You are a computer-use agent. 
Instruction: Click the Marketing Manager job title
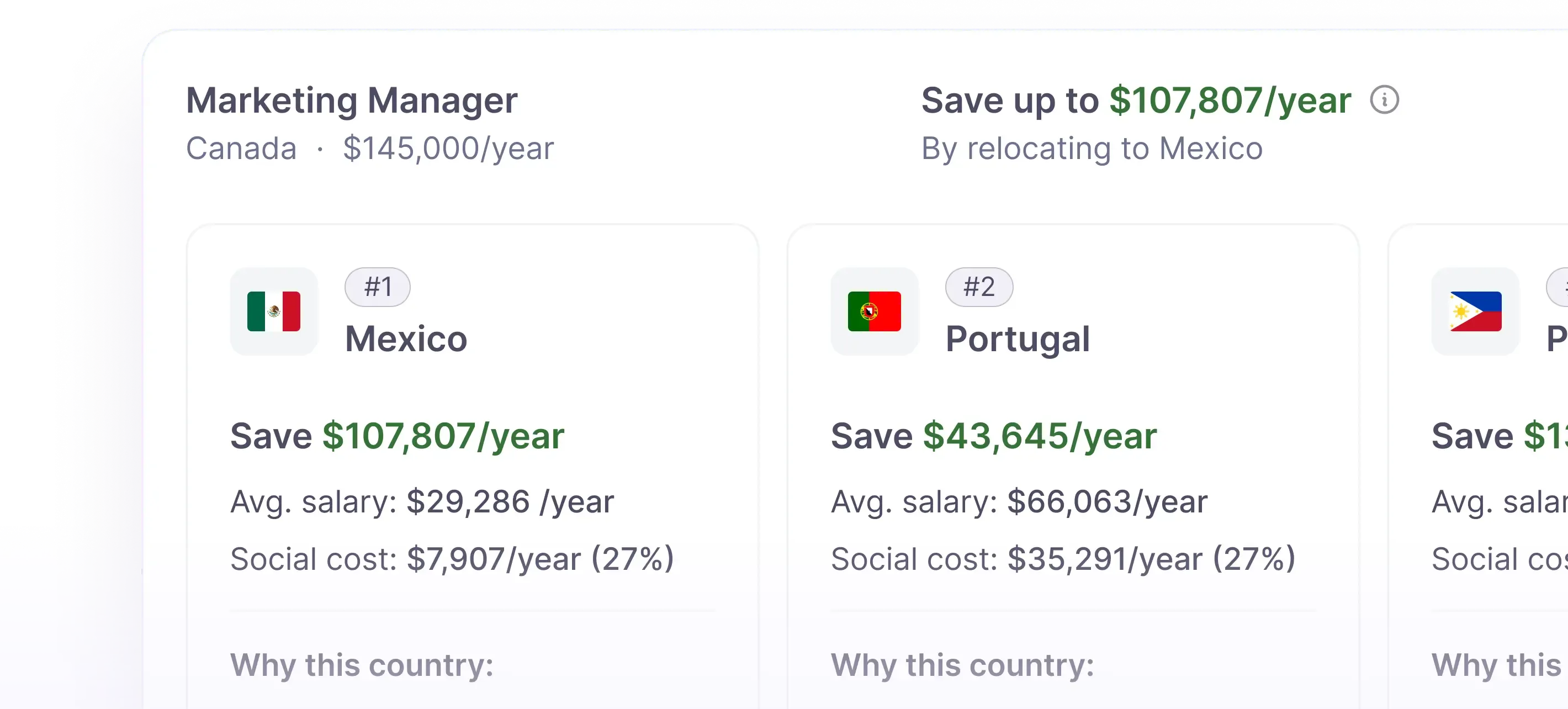(x=352, y=100)
